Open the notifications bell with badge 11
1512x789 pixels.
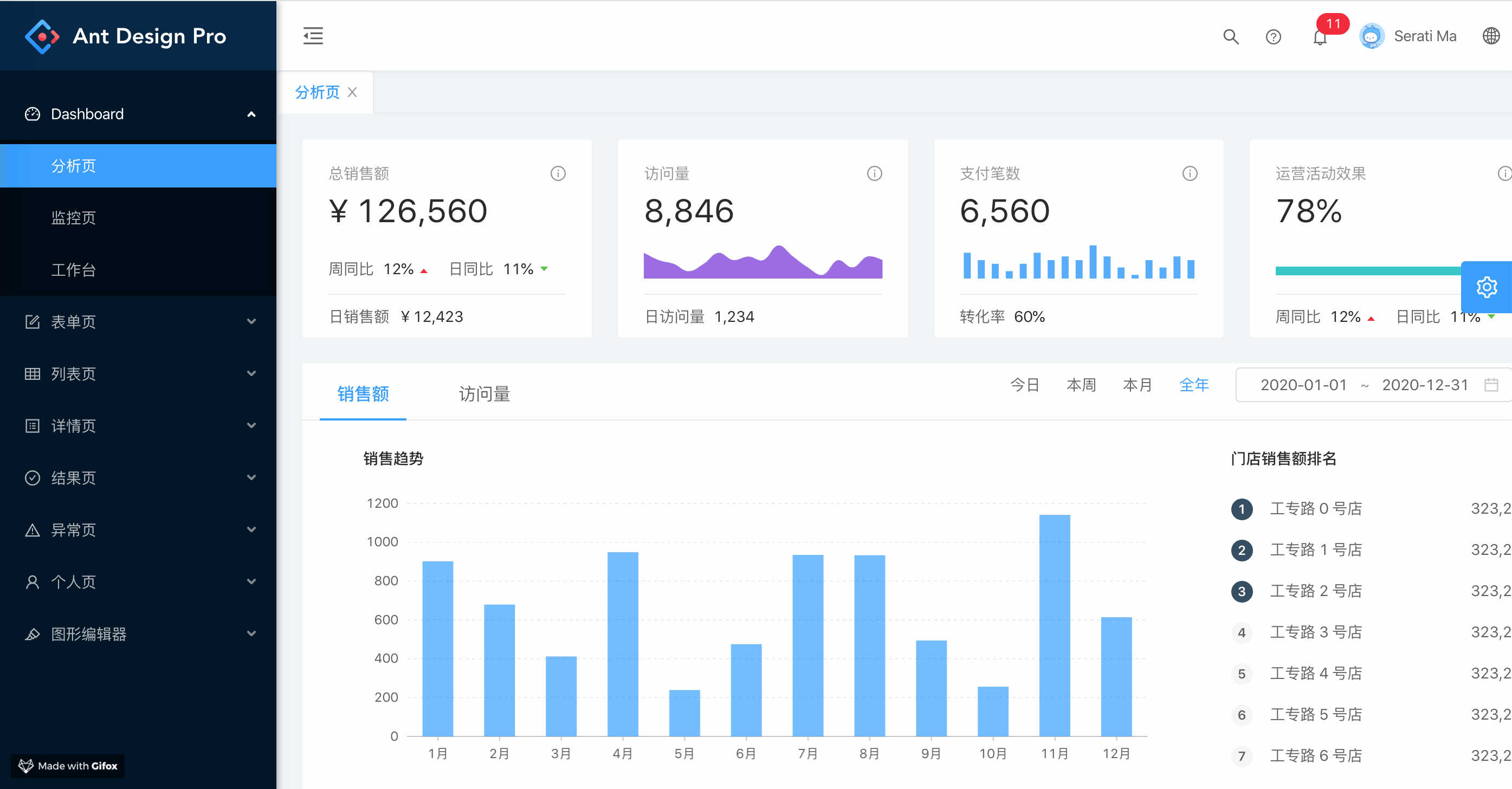pyautogui.click(x=1320, y=37)
